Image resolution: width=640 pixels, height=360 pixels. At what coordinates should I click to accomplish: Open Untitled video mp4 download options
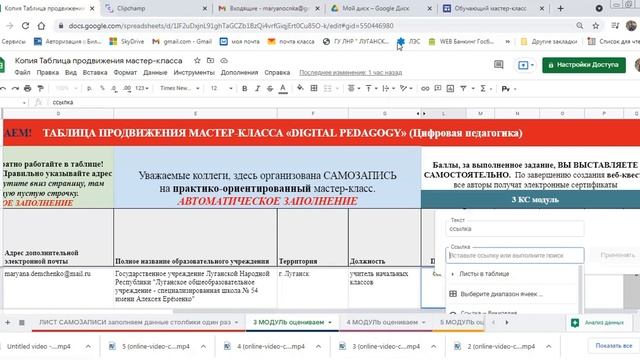pyautogui.click(x=88, y=347)
